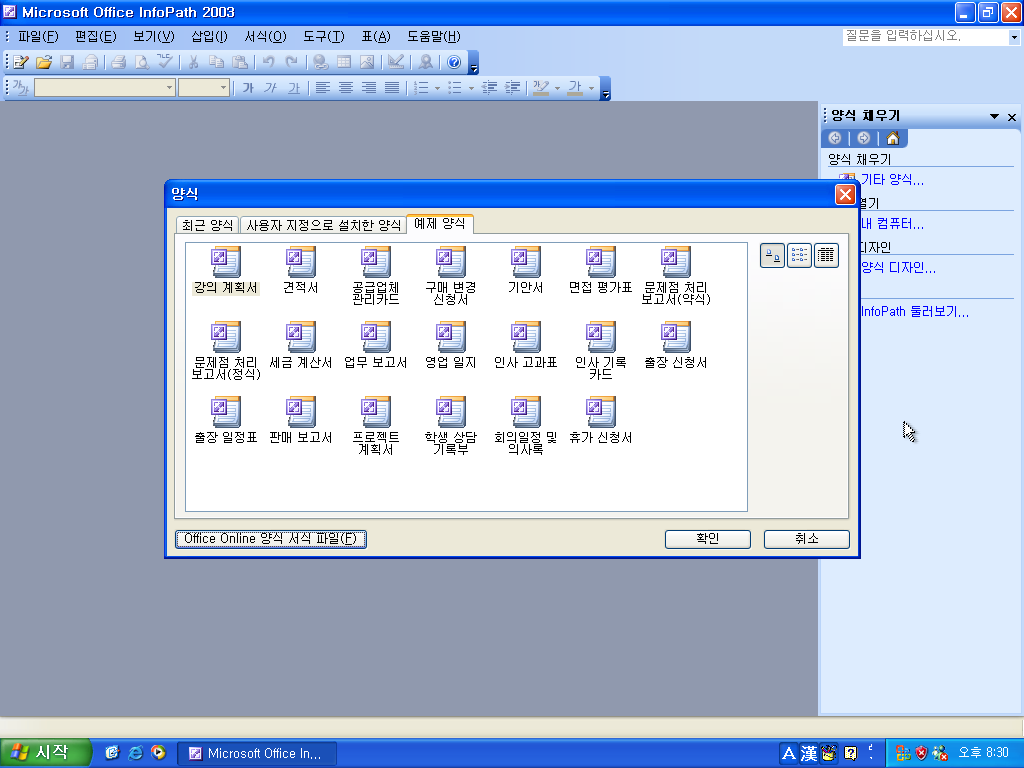Click the Center alignment icon
Viewport: 1024px width, 768px height.
[345, 88]
